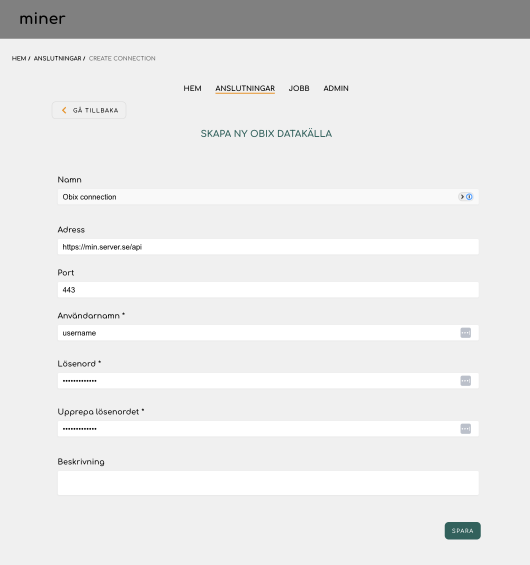The height and width of the screenshot is (565, 530).
Task: Click the Adress input field
Action: [268, 247]
